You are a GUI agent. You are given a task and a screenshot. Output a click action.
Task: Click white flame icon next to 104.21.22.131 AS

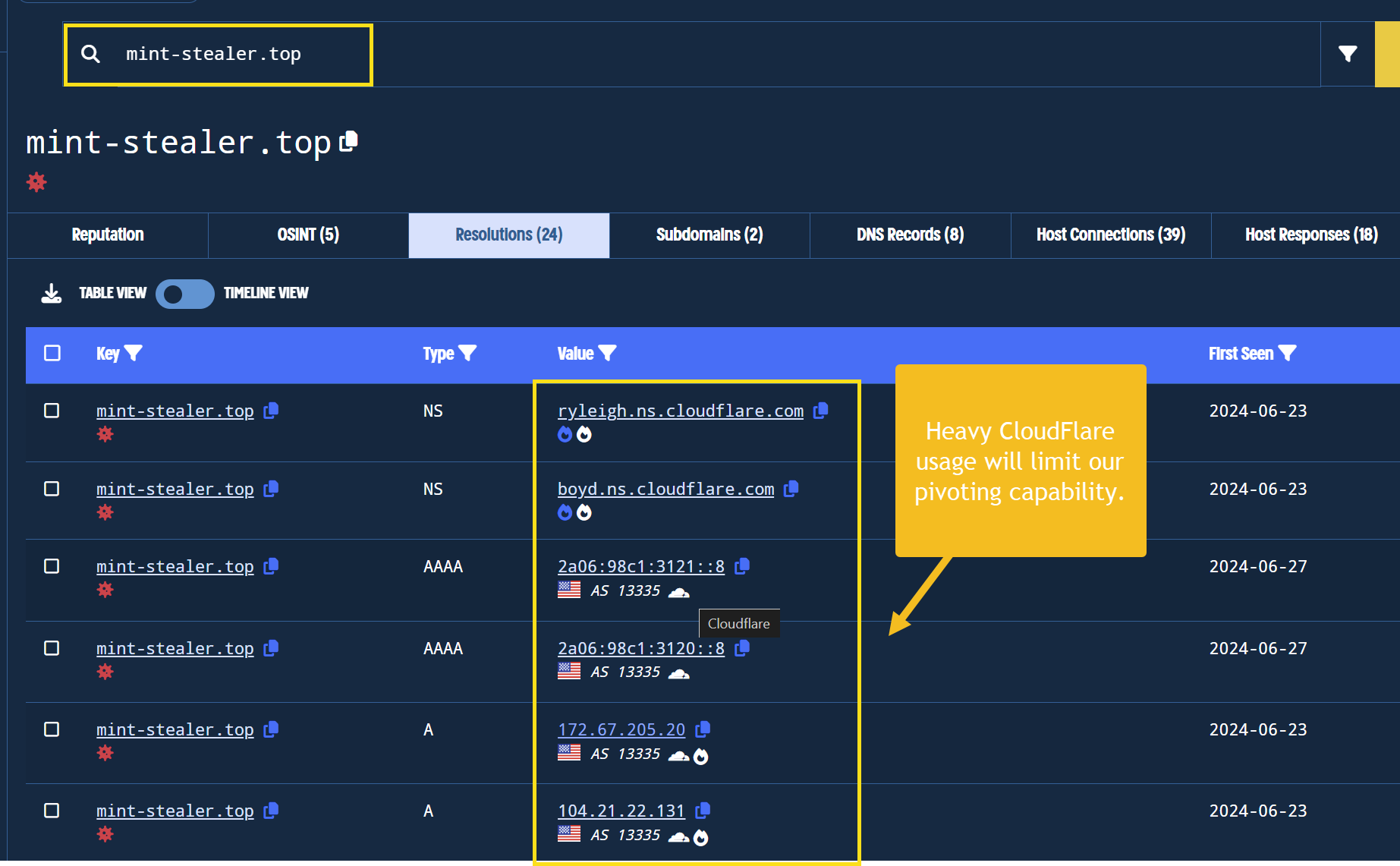coord(701,837)
